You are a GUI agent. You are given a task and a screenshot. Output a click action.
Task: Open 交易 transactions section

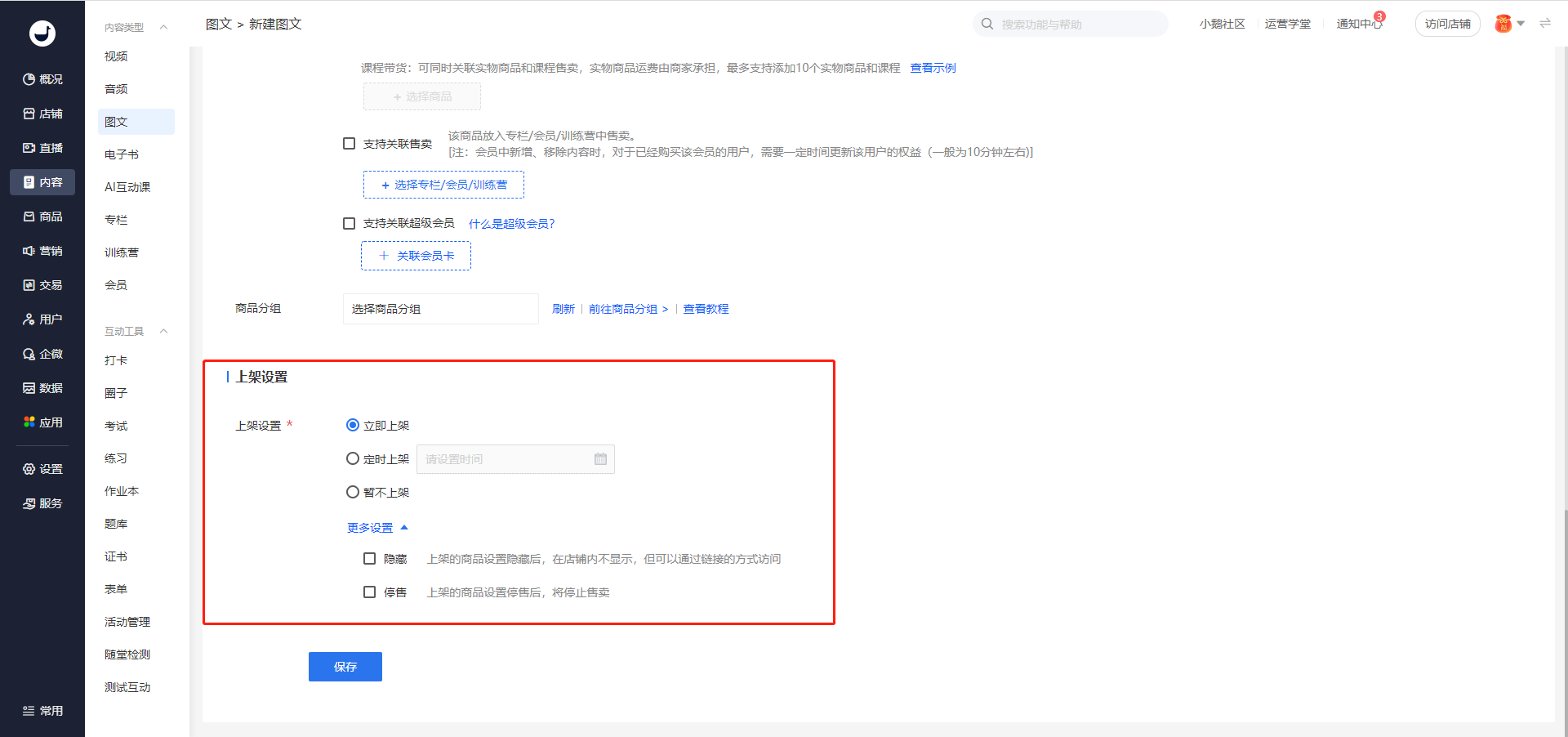click(x=42, y=285)
